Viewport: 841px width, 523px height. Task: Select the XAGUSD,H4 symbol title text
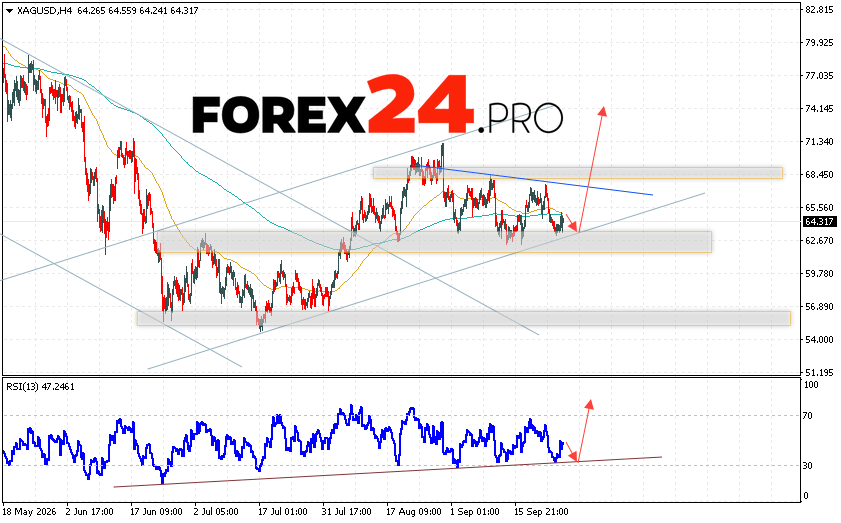tap(45, 11)
